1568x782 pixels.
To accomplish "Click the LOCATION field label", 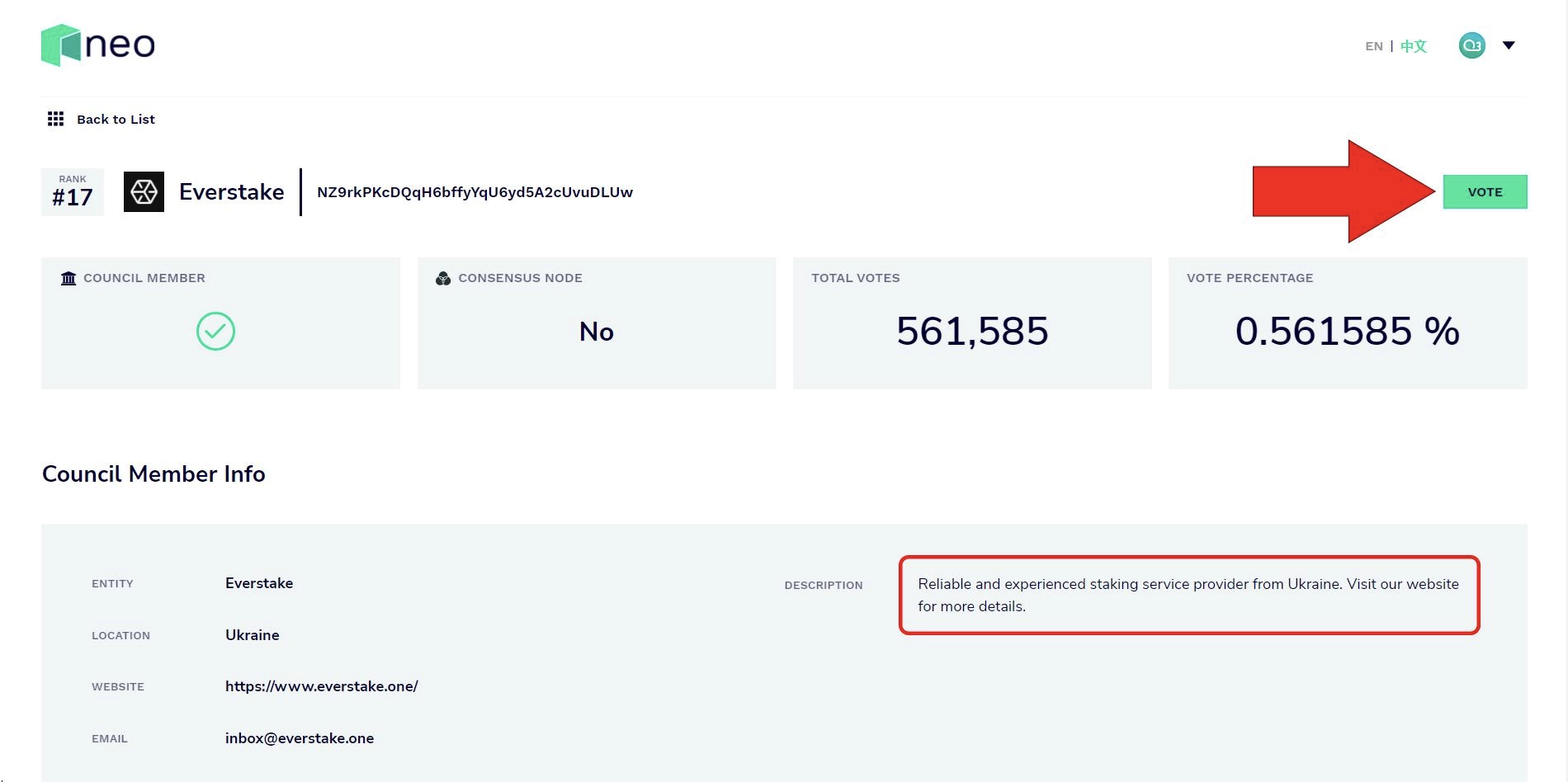I will [120, 635].
